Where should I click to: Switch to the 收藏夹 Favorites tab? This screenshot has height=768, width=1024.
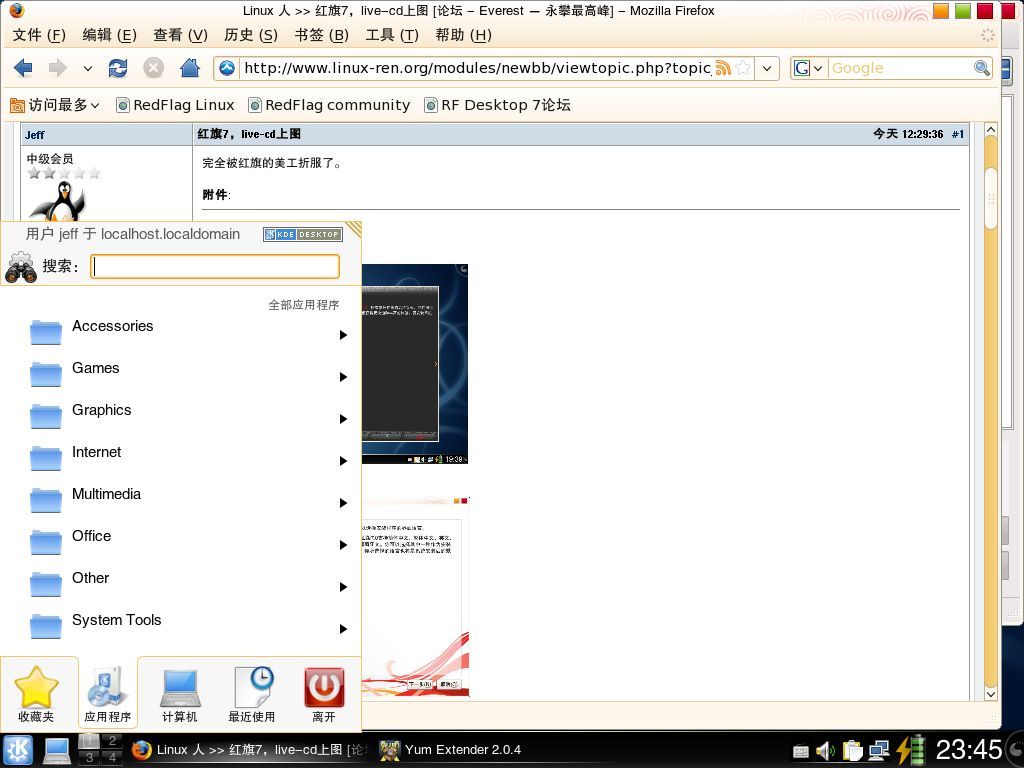pos(36,694)
